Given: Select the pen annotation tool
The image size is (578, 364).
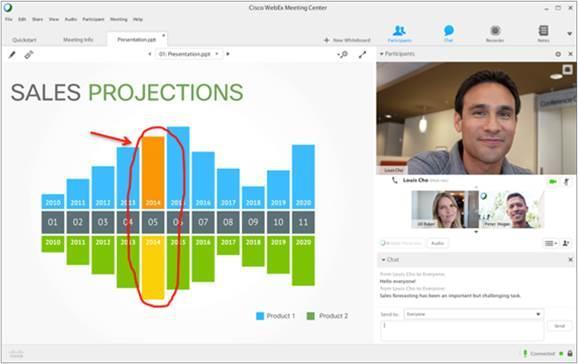Looking at the screenshot, I should point(12,55).
